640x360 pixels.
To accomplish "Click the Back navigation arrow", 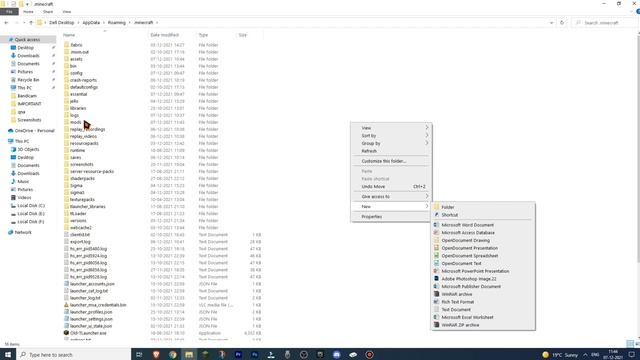I will tap(6, 23).
